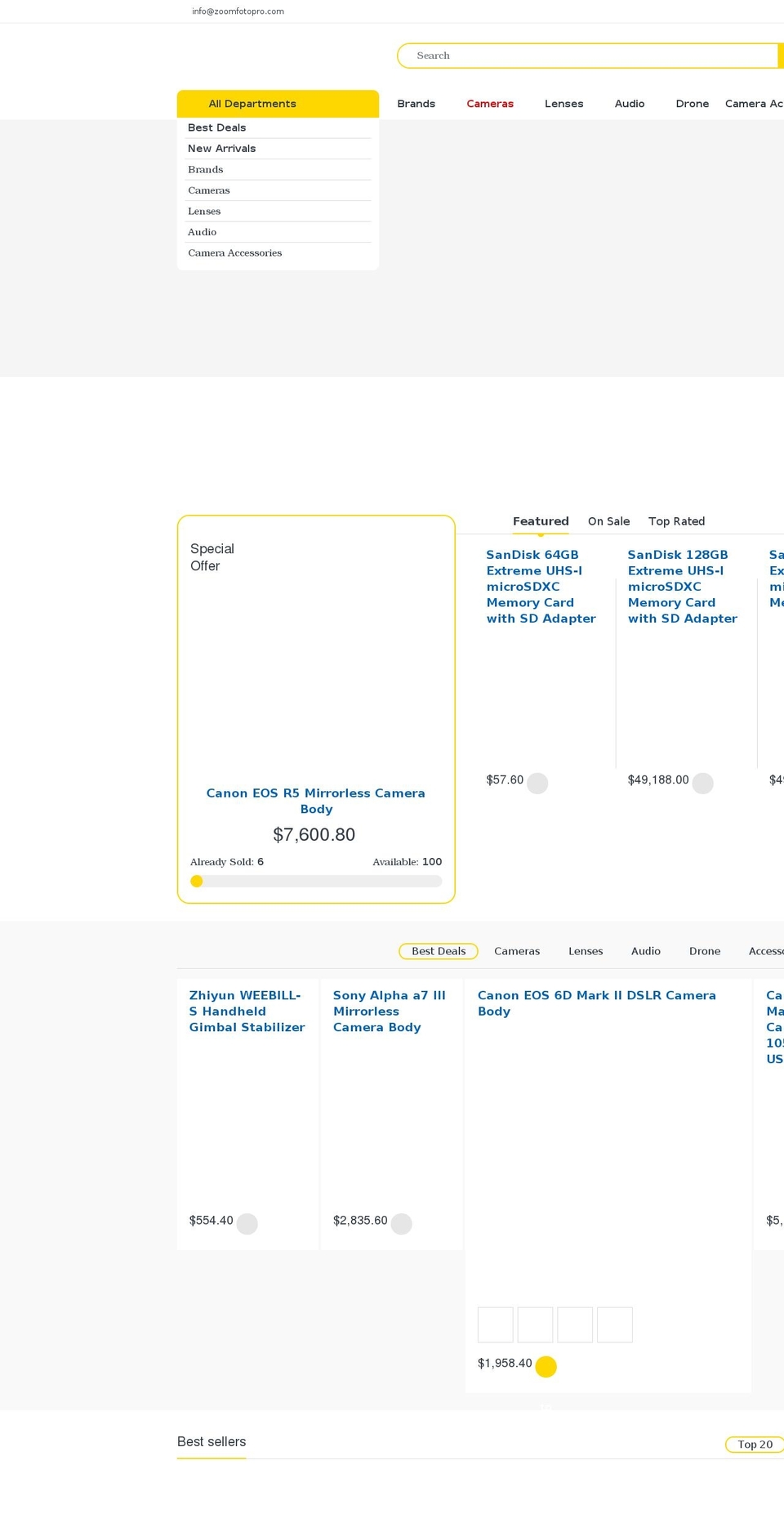Screen dimensions: 784x1532
Task: Open SanDisk 128GB Extreme microSDXC product
Action: coord(682,587)
